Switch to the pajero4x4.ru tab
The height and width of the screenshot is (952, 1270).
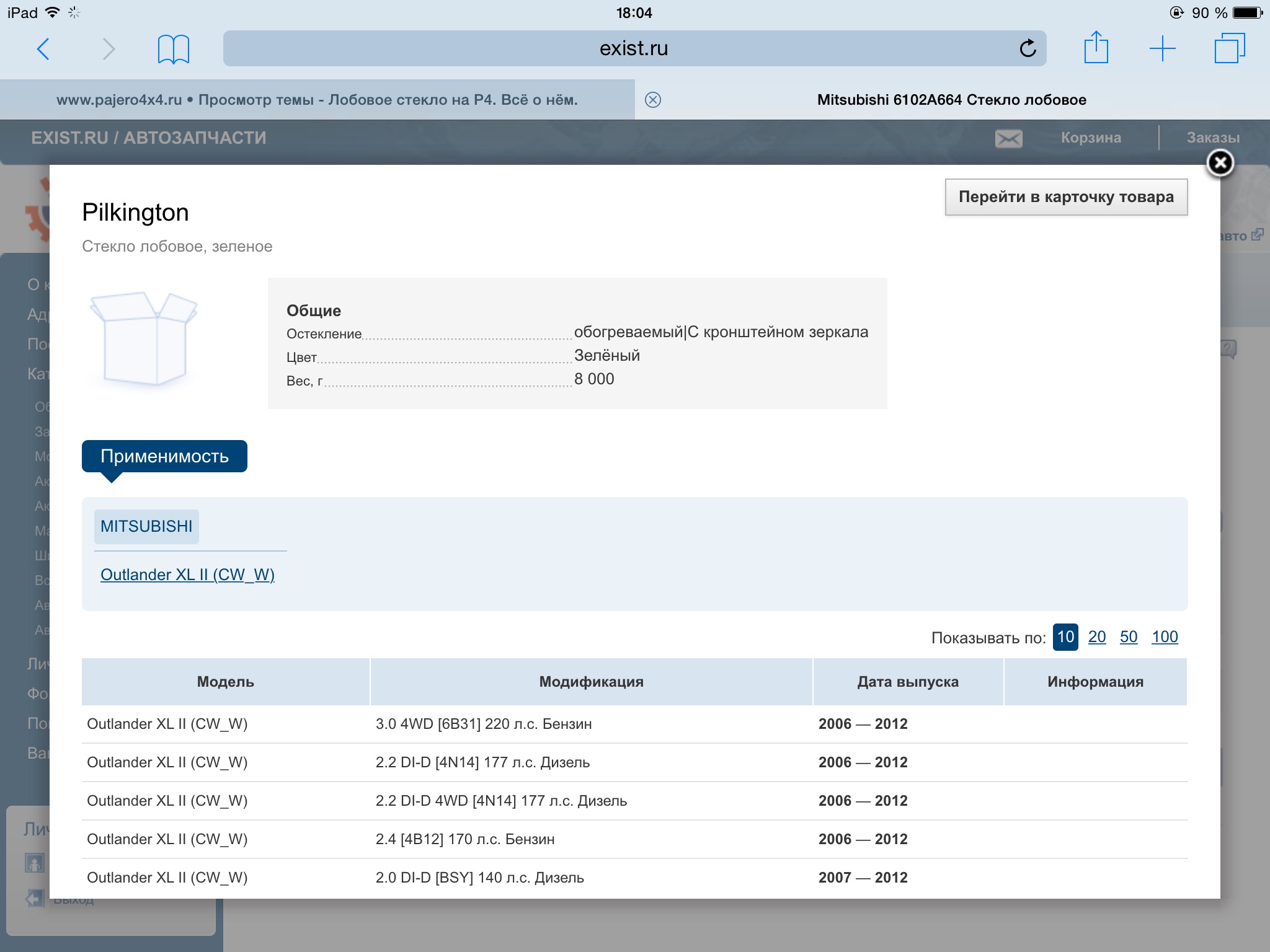tap(317, 100)
